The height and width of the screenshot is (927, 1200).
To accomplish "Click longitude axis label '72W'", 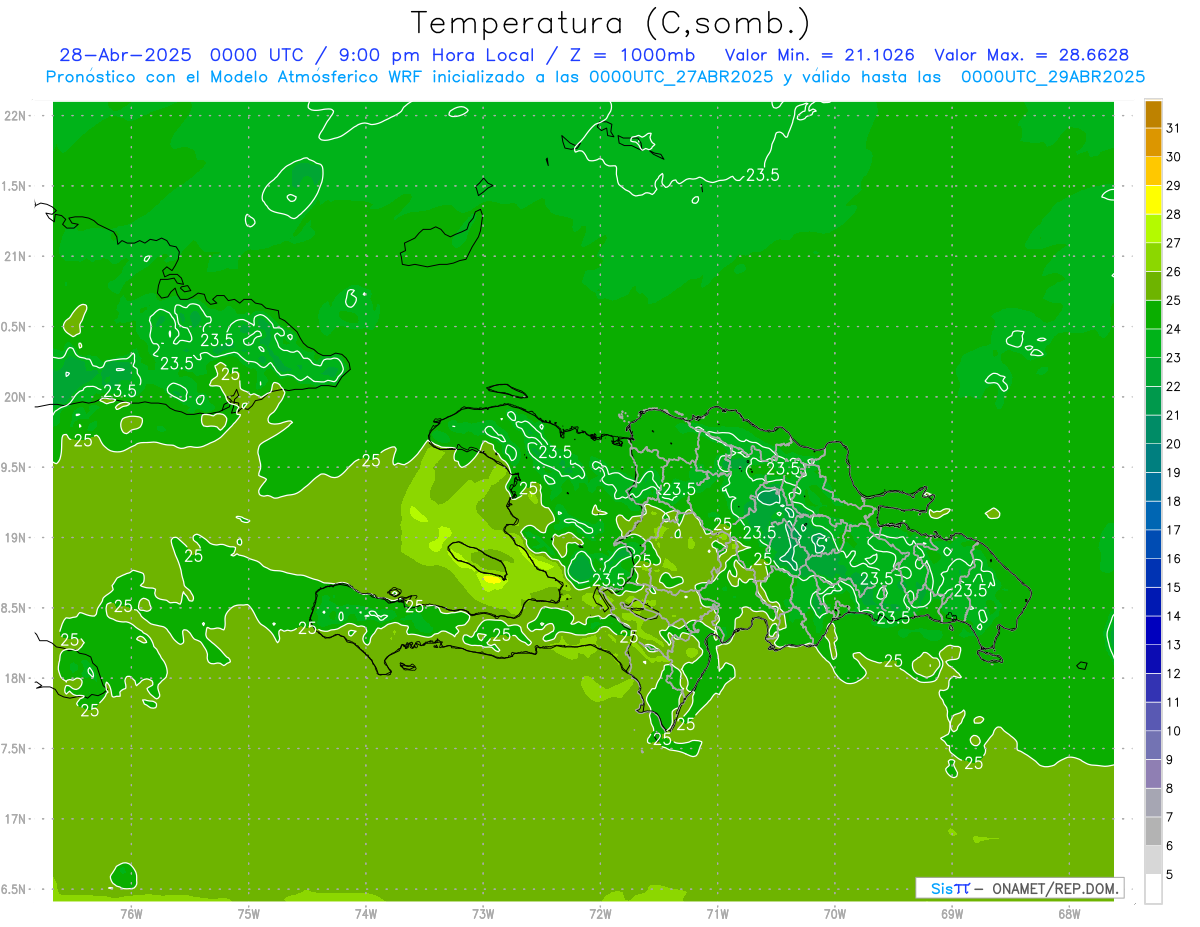I will [x=600, y=914].
